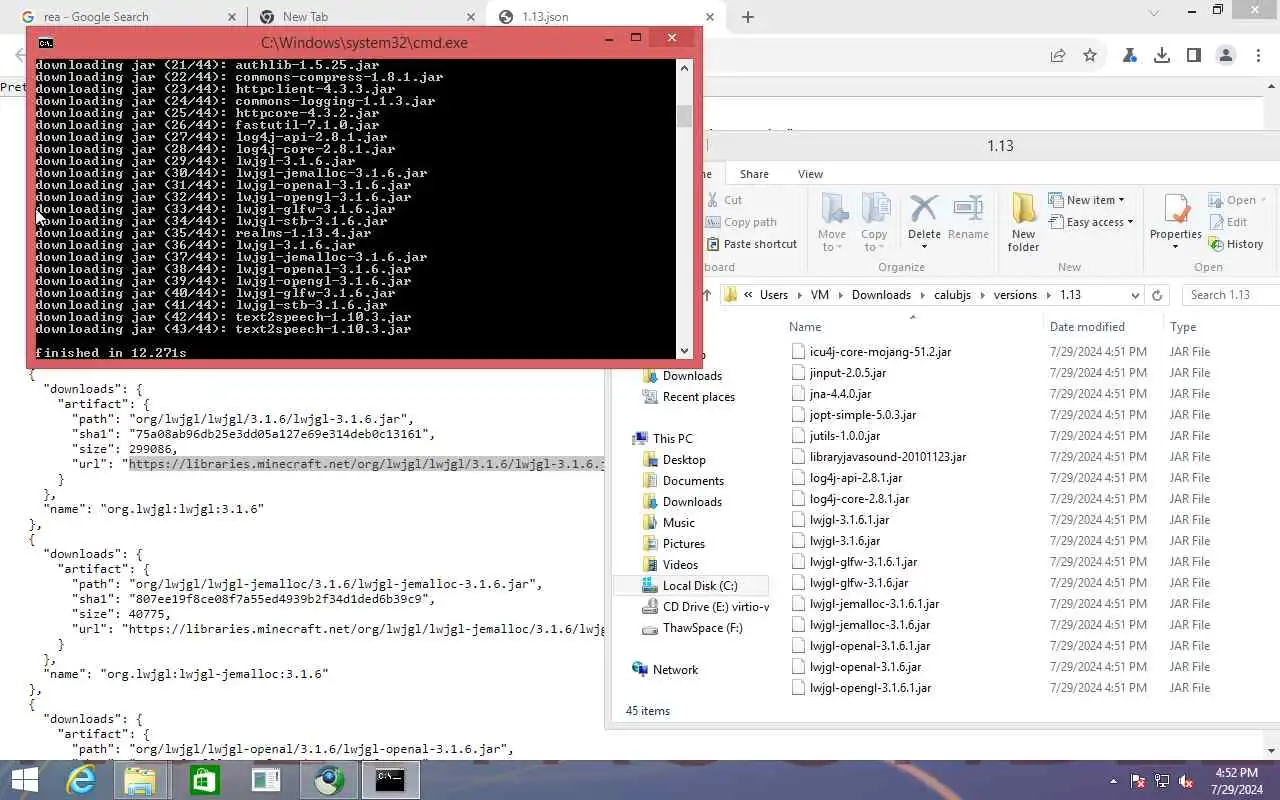Select libraryjavasound-20101123.jar file
Viewport: 1280px width, 800px height.
pos(888,457)
